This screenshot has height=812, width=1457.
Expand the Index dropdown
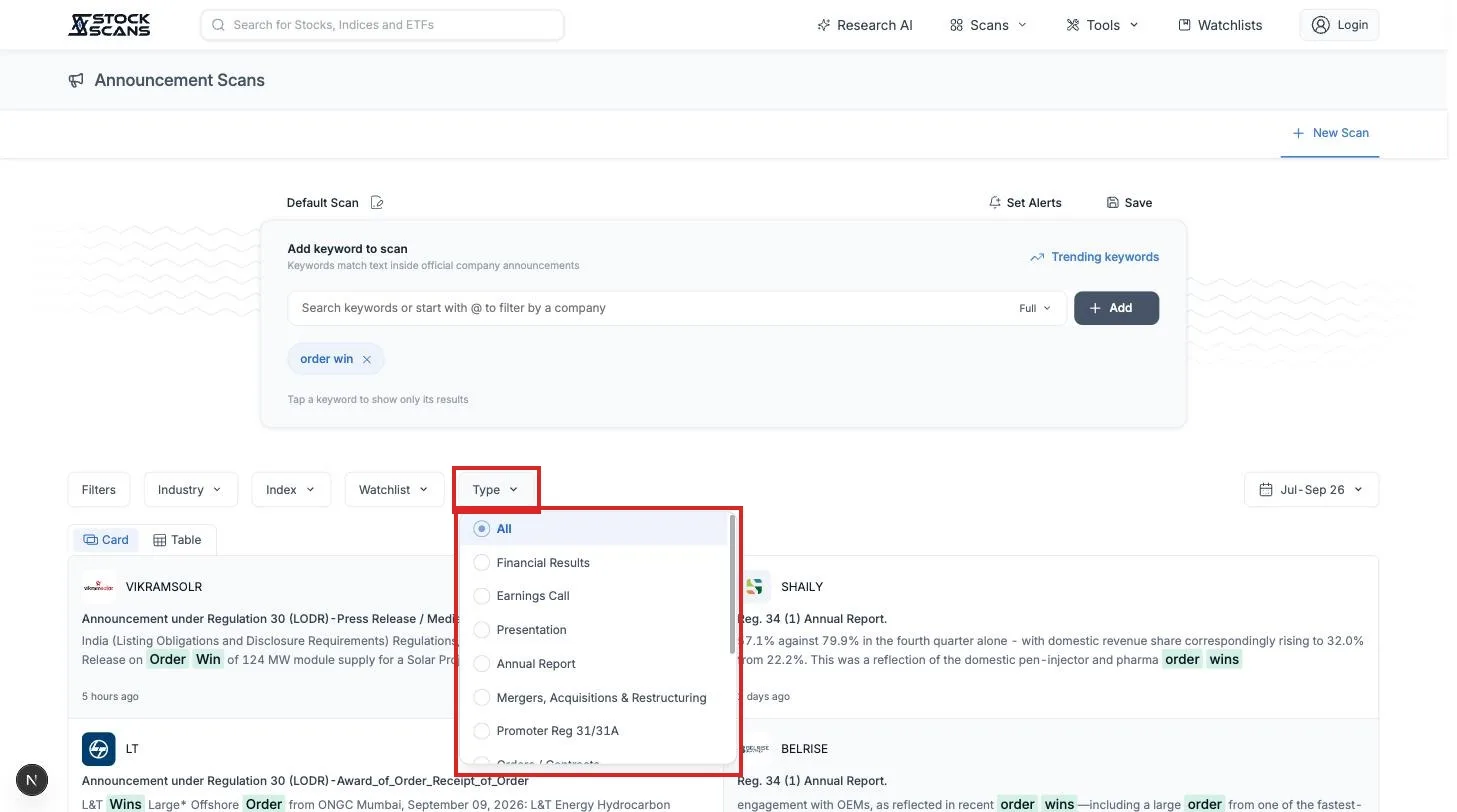[x=290, y=490]
